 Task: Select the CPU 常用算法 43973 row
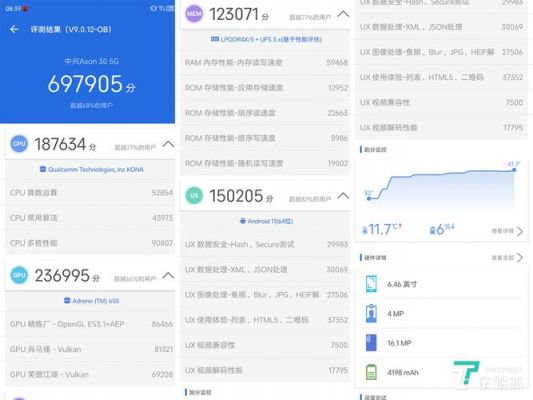(90, 218)
